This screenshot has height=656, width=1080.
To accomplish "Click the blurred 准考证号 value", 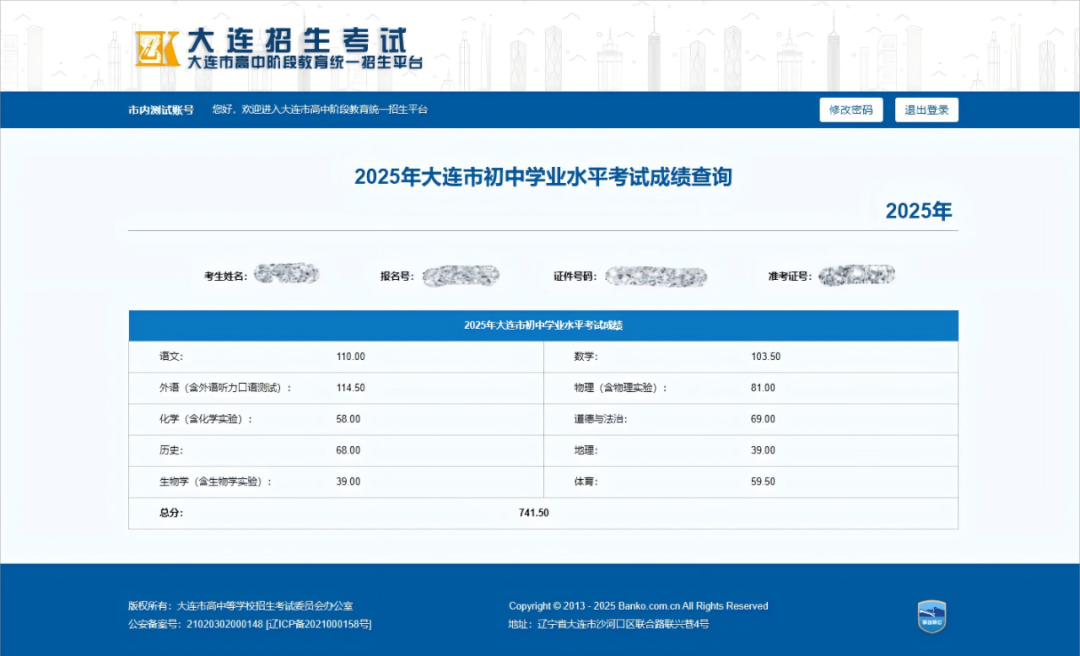I will [856, 275].
